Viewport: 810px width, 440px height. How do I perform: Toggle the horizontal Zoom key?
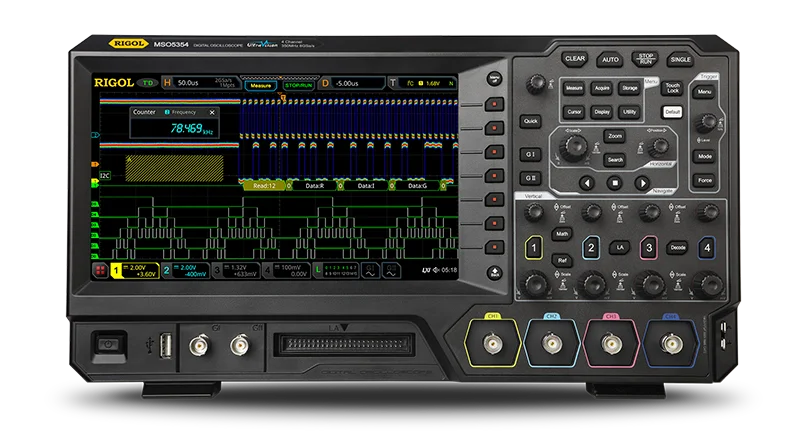coord(615,136)
